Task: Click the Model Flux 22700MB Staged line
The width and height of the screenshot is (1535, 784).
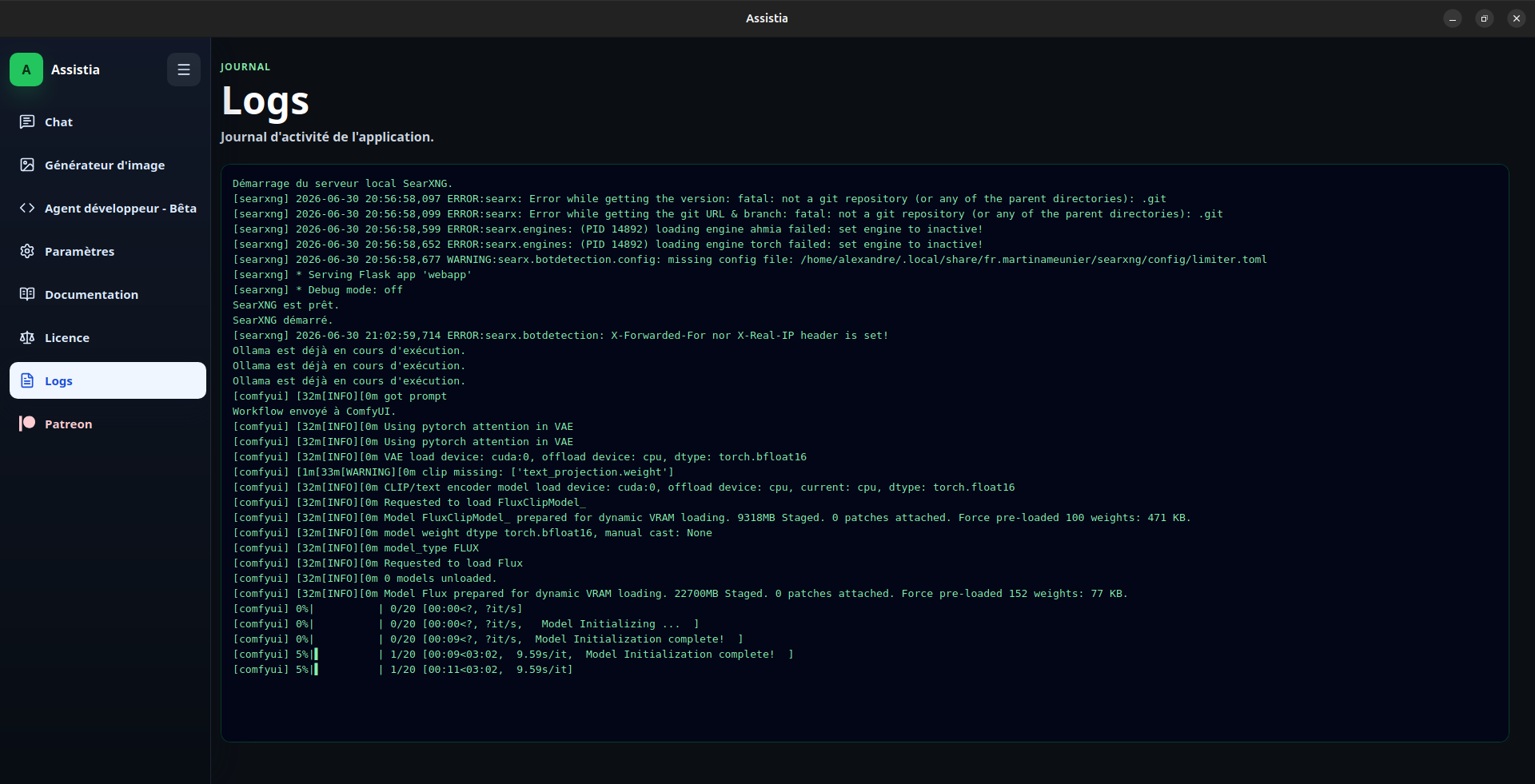Action: coord(680,594)
